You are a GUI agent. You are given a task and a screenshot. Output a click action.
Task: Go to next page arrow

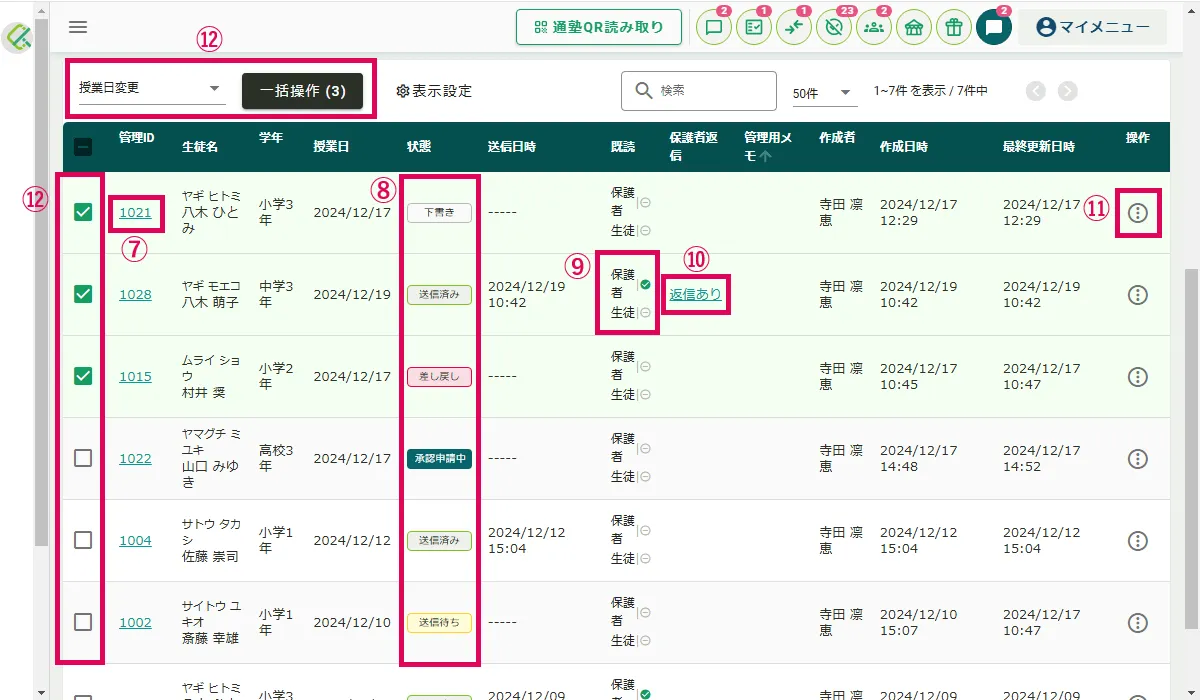point(1068,91)
